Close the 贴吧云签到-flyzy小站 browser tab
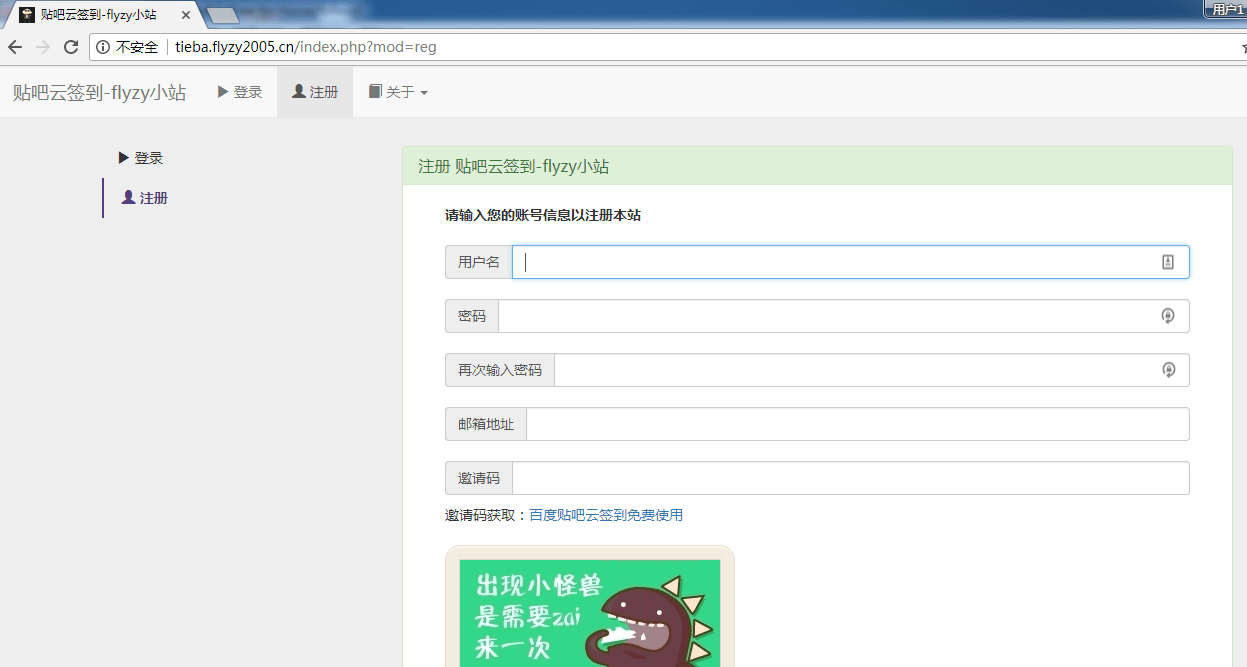The height and width of the screenshot is (667, 1247). [x=186, y=15]
